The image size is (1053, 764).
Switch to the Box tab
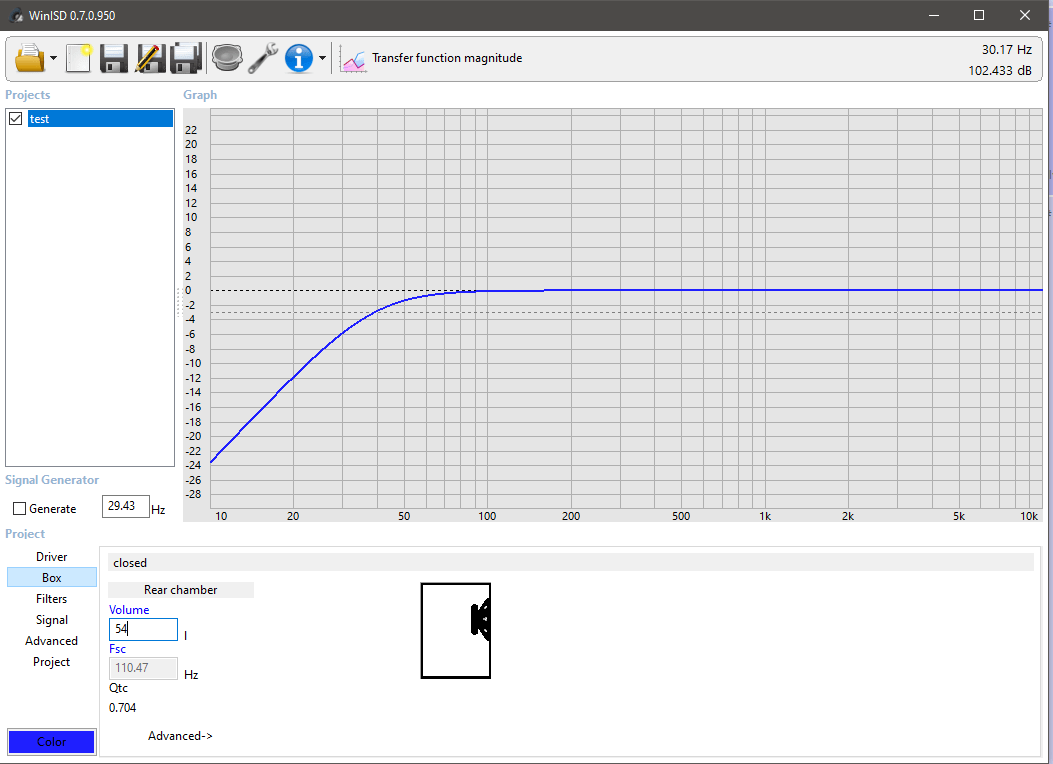[x=52, y=577]
